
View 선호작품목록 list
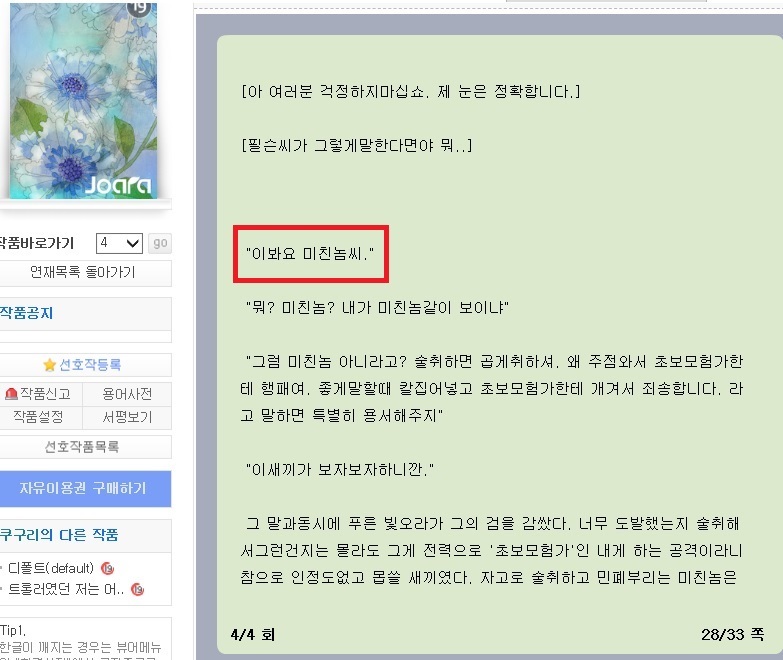[82, 446]
